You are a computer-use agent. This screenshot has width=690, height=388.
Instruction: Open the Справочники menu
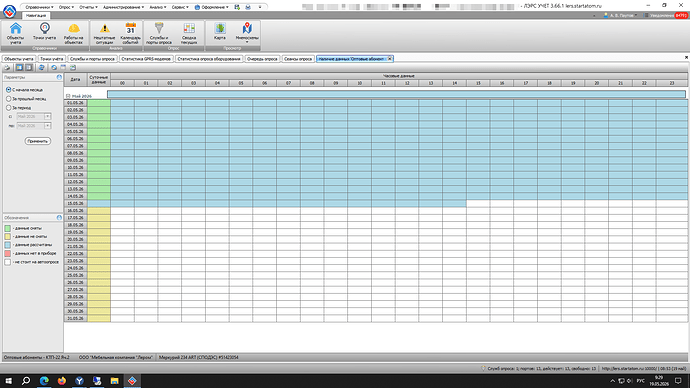point(39,7)
